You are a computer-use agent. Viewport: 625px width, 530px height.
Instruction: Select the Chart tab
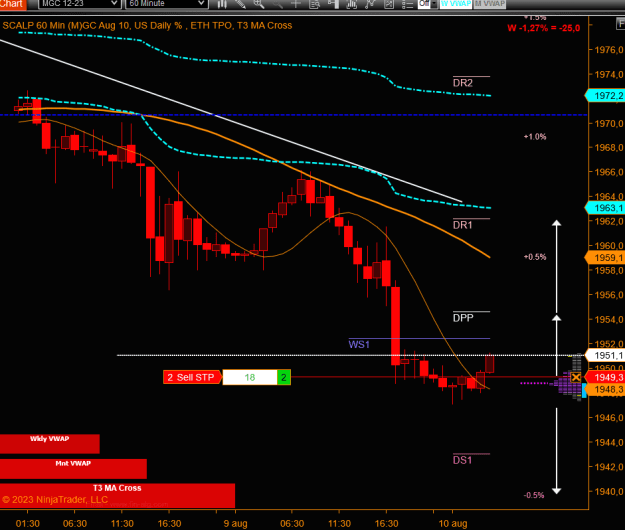click(12, 4)
